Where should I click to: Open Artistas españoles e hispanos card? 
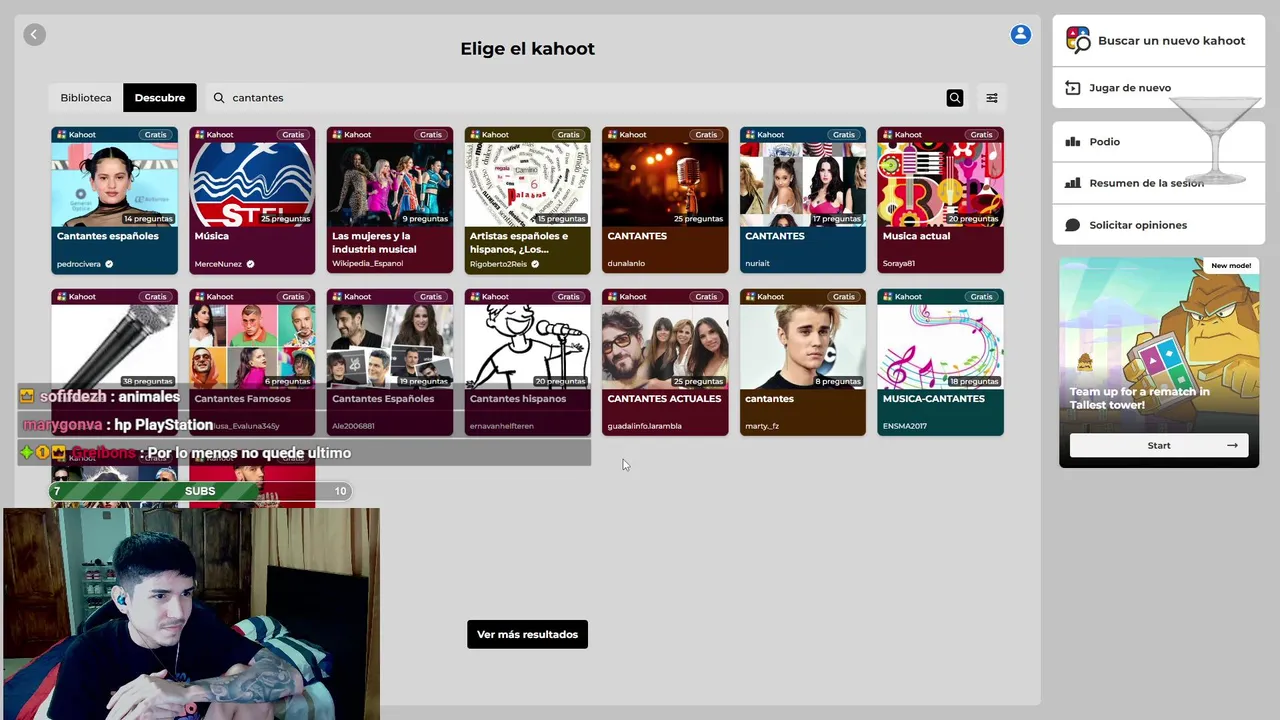click(527, 200)
